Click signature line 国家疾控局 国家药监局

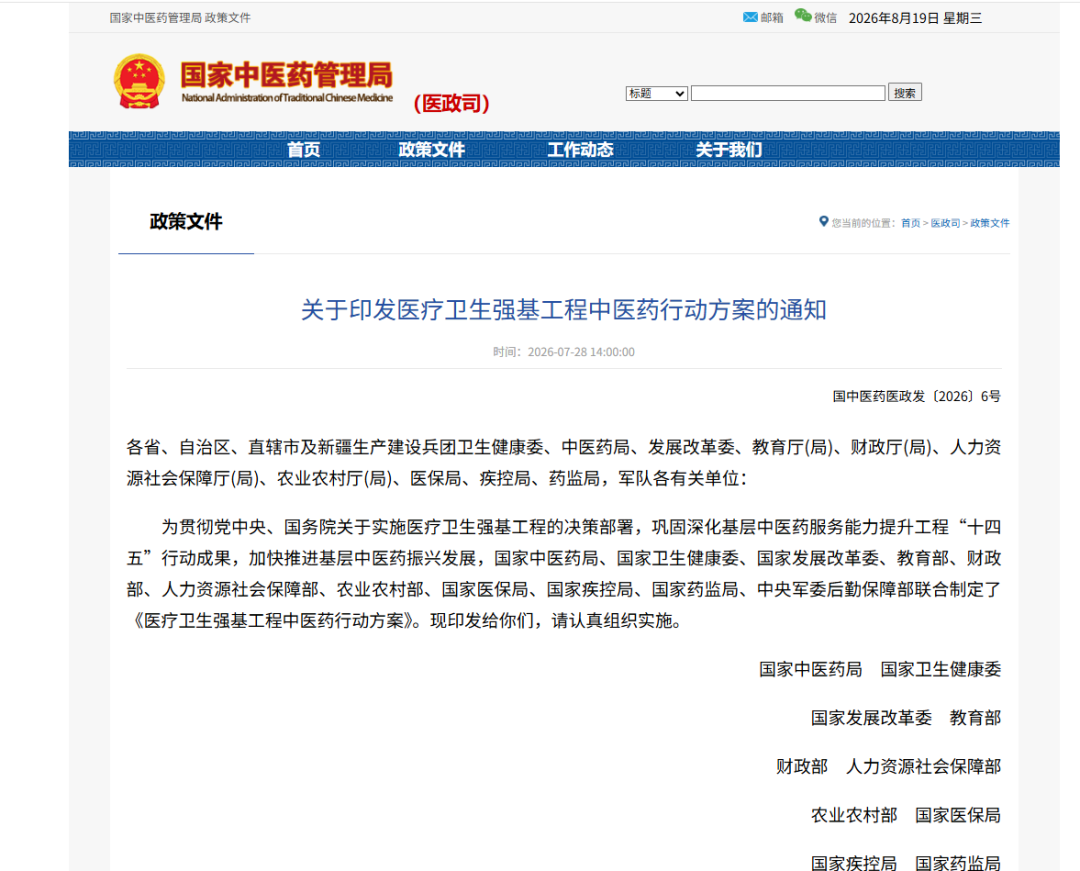[x=906, y=863]
